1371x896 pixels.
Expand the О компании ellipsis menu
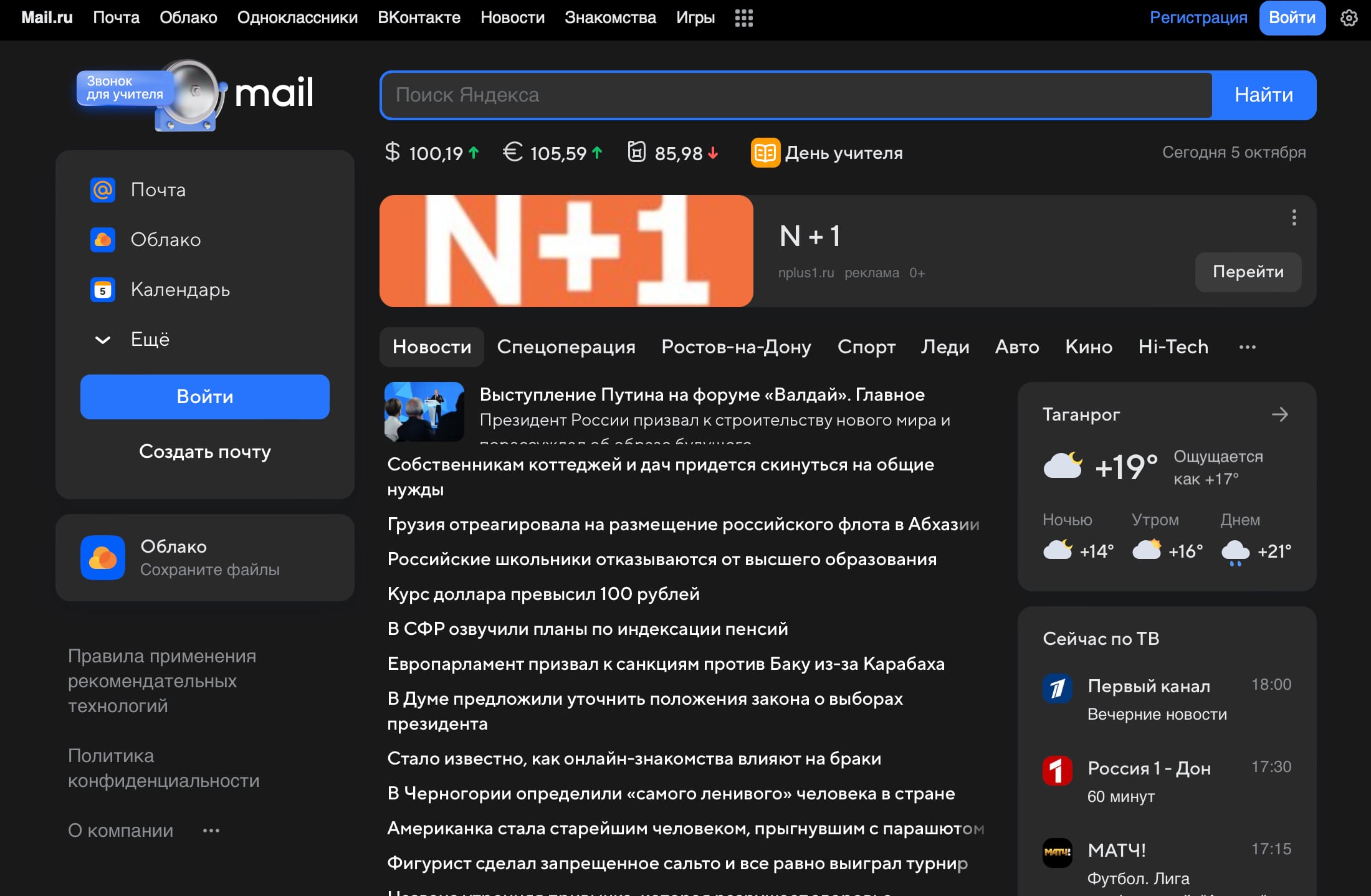[211, 831]
